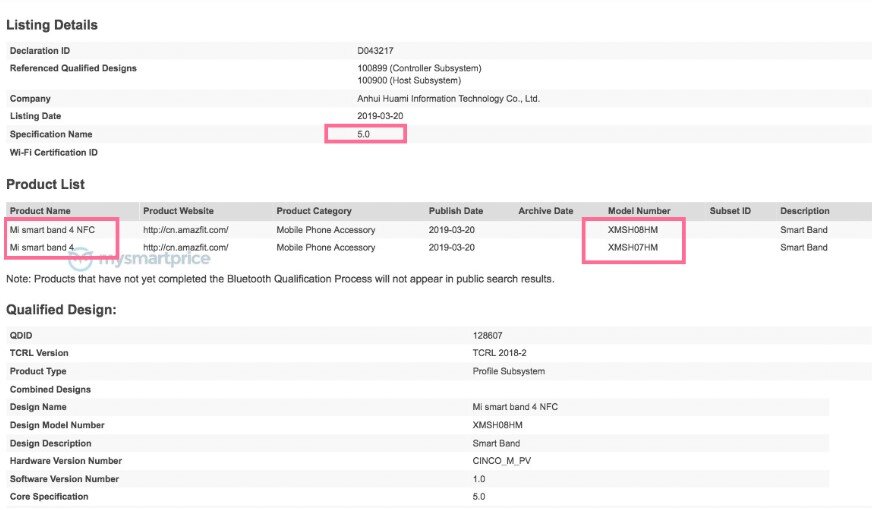Click the Product Category column header
Image resolution: width=872 pixels, height=510 pixels.
[314, 211]
